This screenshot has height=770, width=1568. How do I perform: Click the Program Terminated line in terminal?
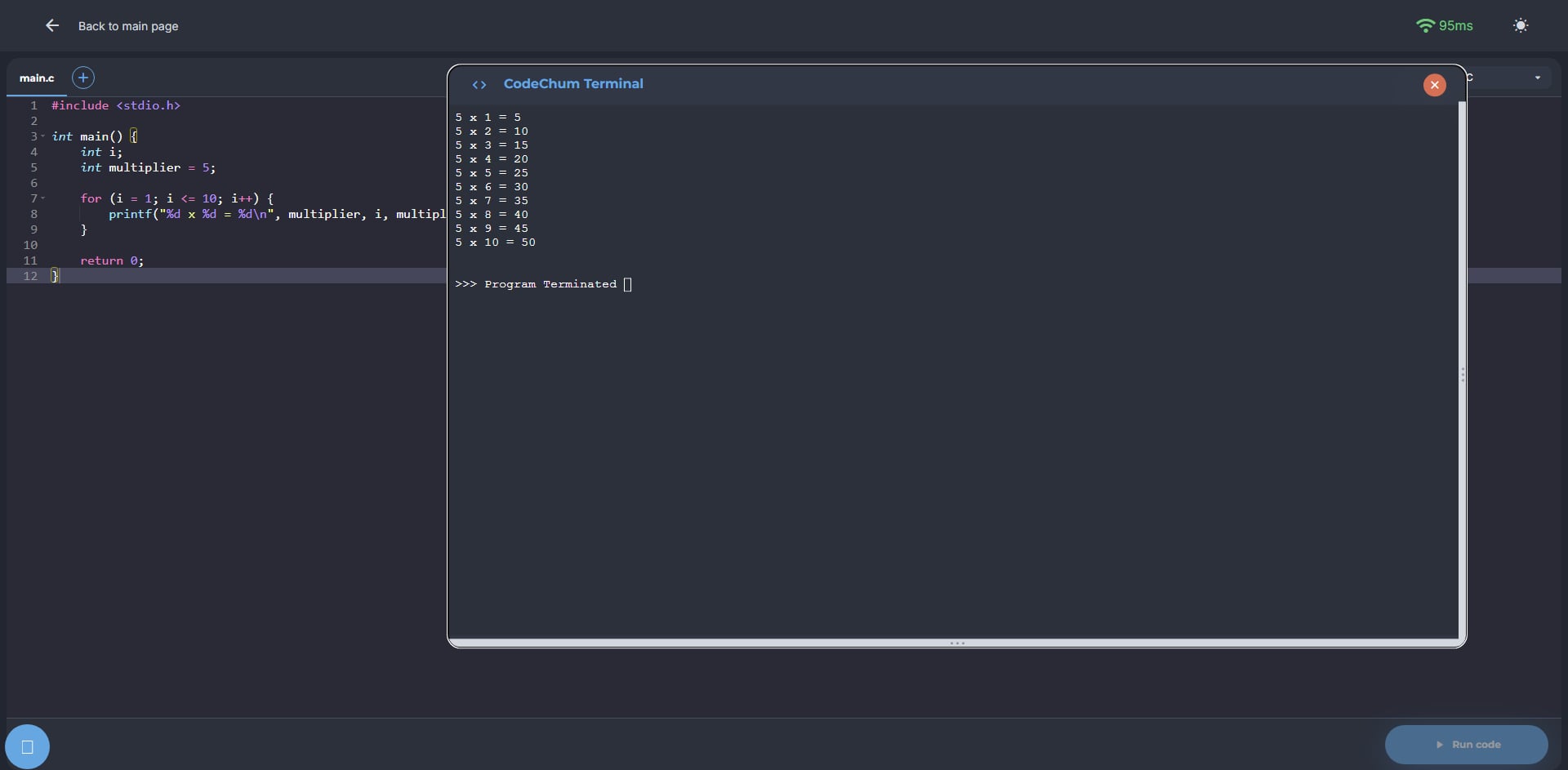pos(550,284)
